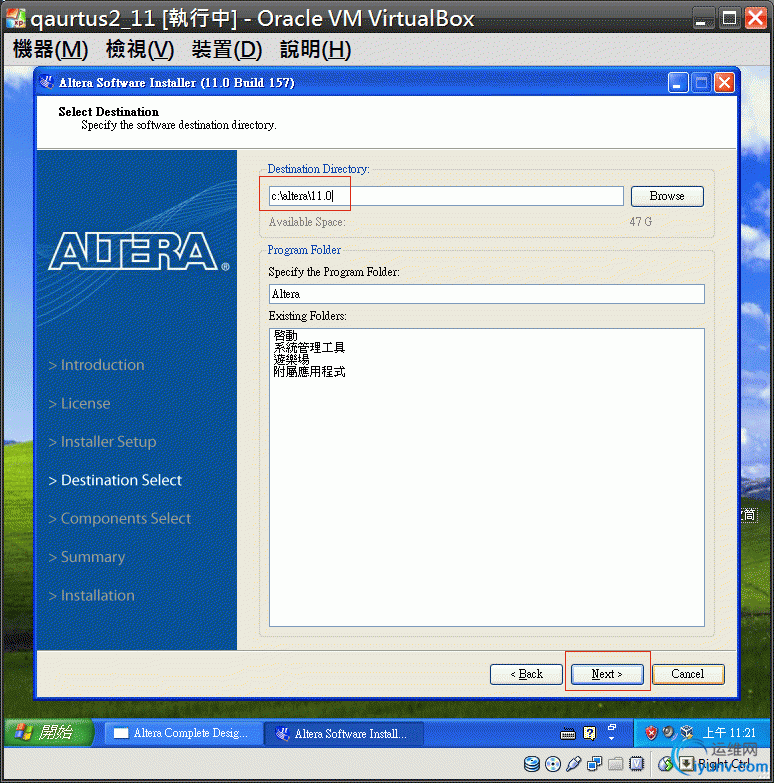Image resolution: width=774 pixels, height=783 pixels.
Task: Click the Browse button for destination directory
Action: coord(667,196)
